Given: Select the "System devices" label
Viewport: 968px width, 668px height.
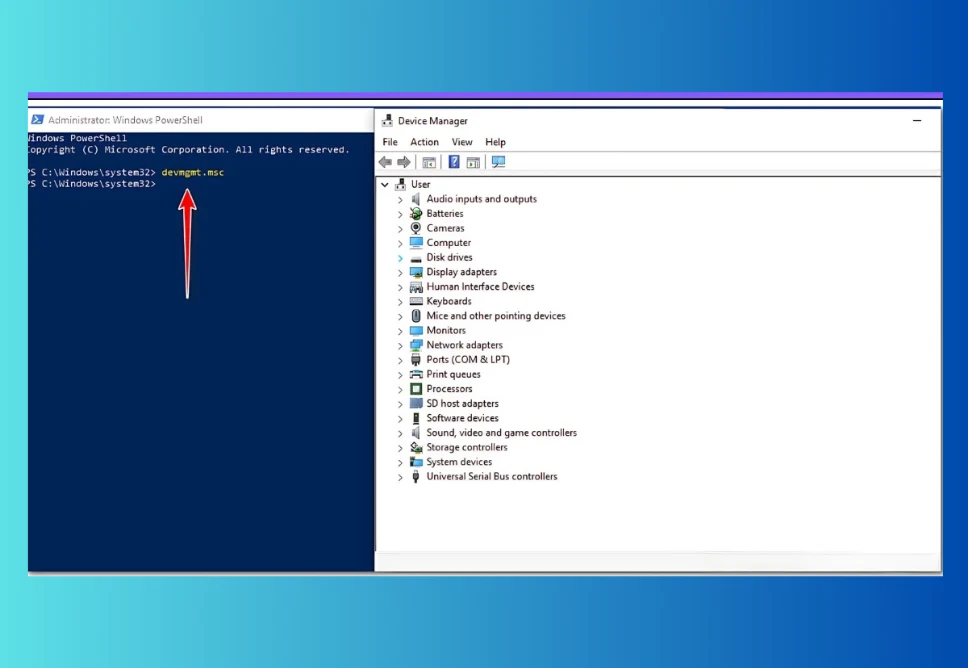Looking at the screenshot, I should [x=459, y=462].
